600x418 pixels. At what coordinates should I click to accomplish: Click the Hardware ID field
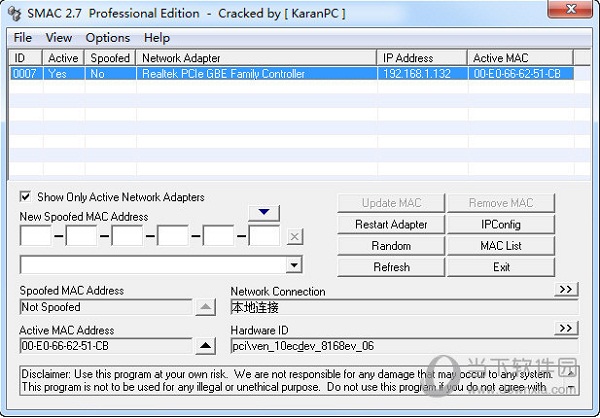(404, 346)
